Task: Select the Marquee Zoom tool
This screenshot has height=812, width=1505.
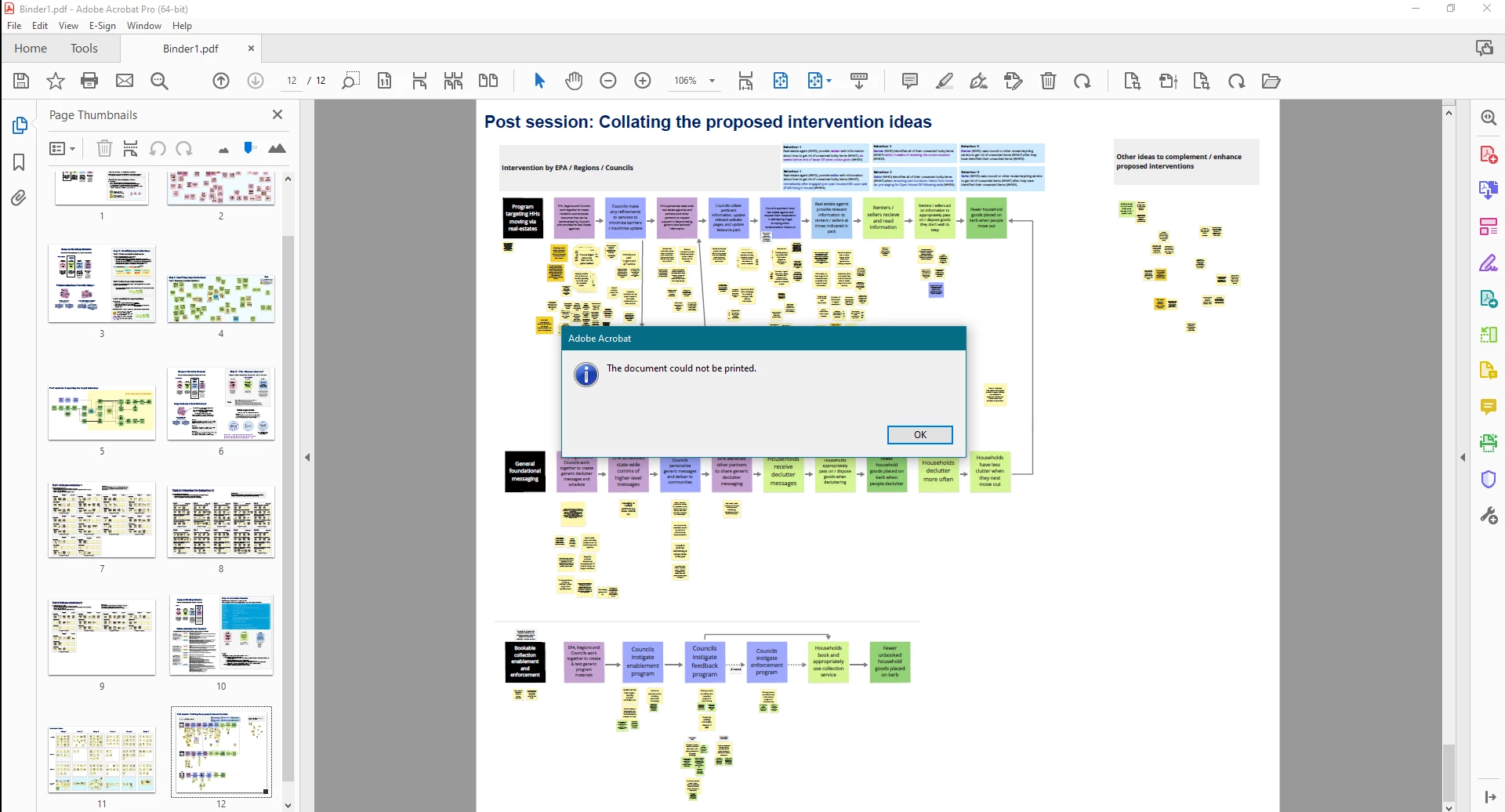Action: click(x=351, y=81)
